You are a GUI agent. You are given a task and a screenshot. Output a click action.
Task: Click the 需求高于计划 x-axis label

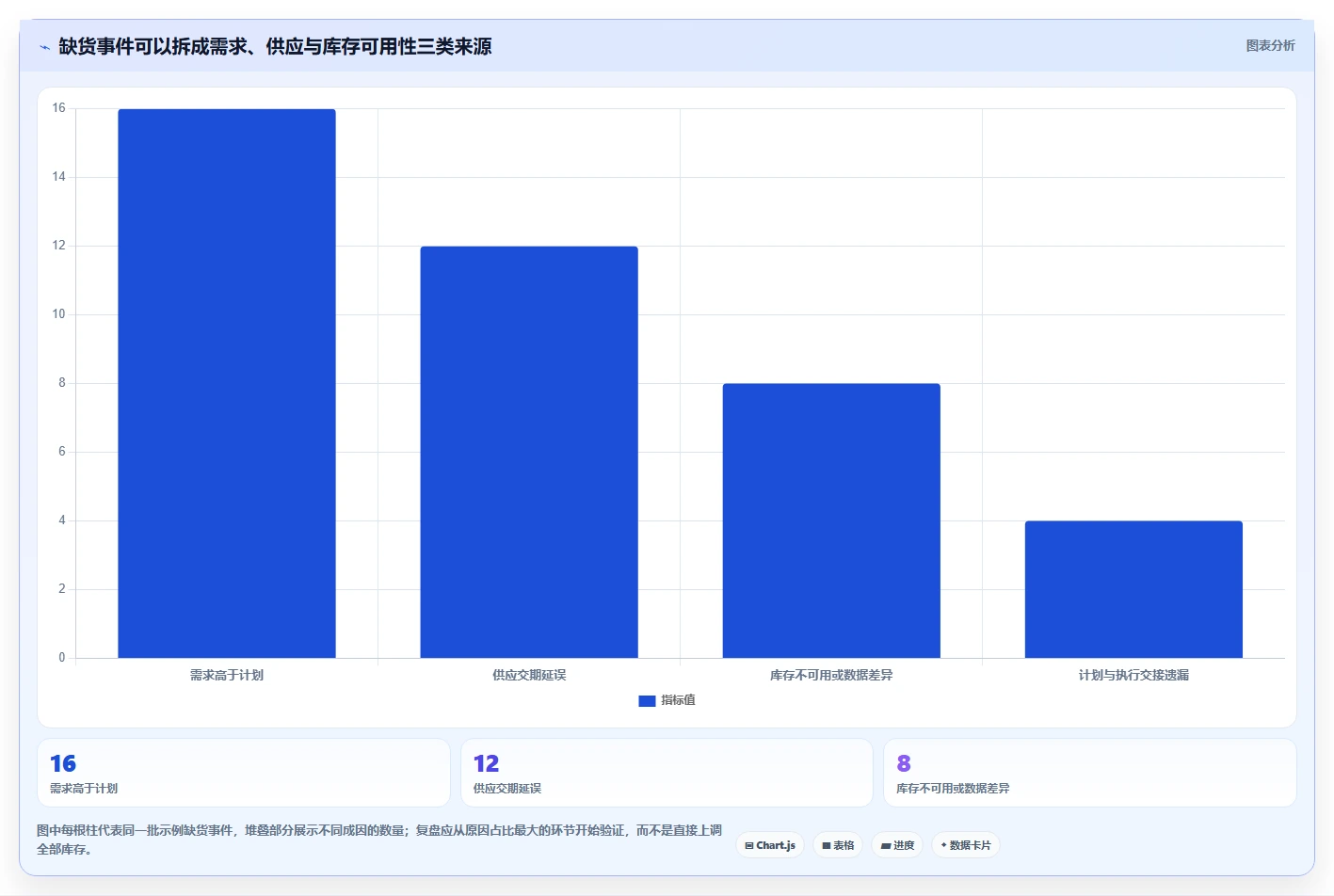[x=227, y=675]
